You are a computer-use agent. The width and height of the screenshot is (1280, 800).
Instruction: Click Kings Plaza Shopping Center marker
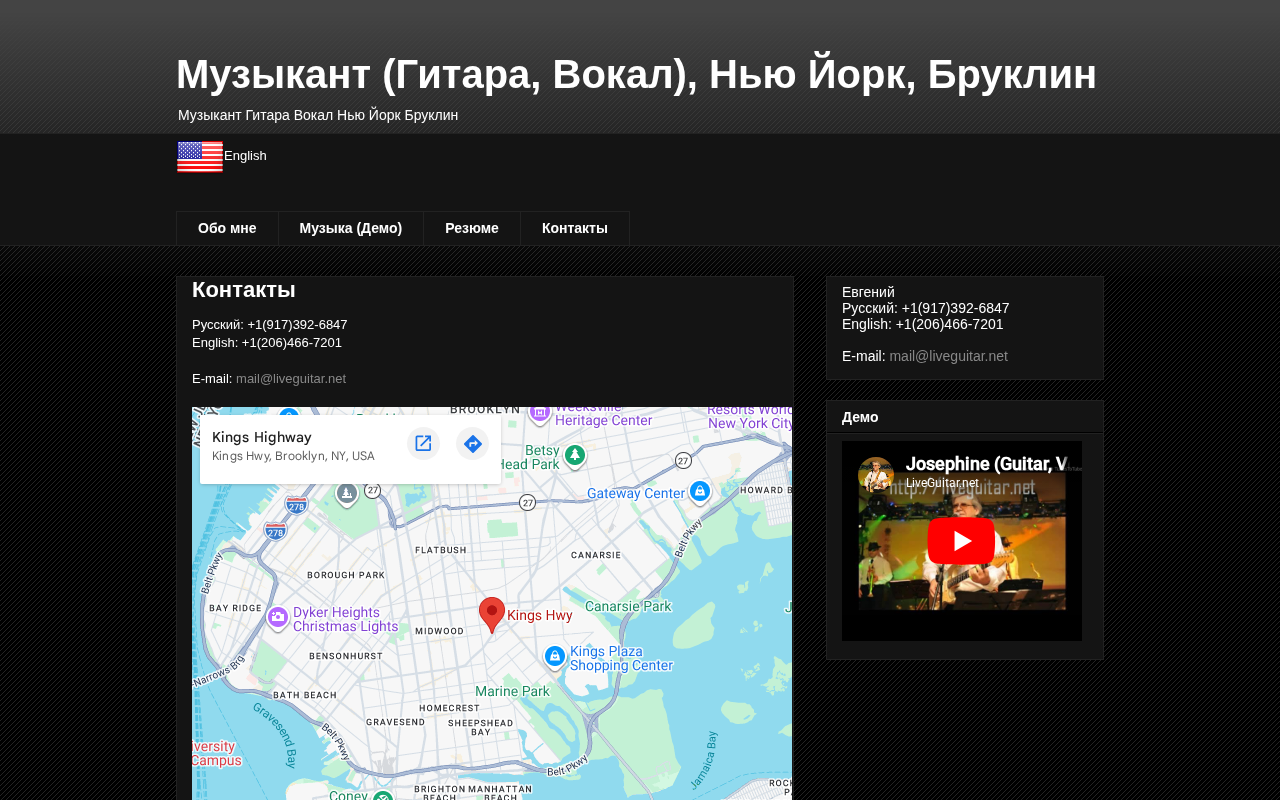click(x=555, y=656)
